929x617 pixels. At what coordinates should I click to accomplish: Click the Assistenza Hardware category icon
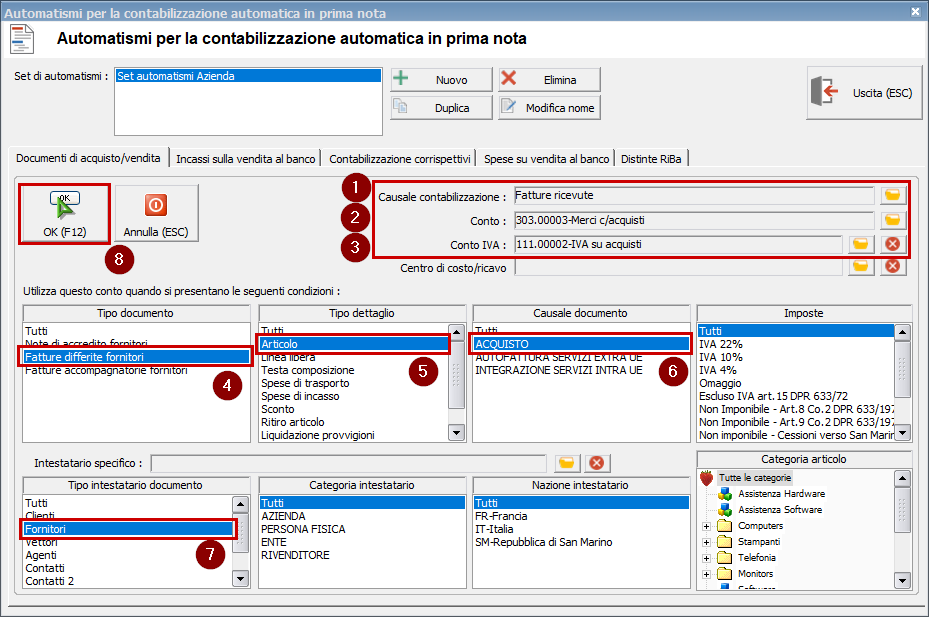pyautogui.click(x=725, y=494)
